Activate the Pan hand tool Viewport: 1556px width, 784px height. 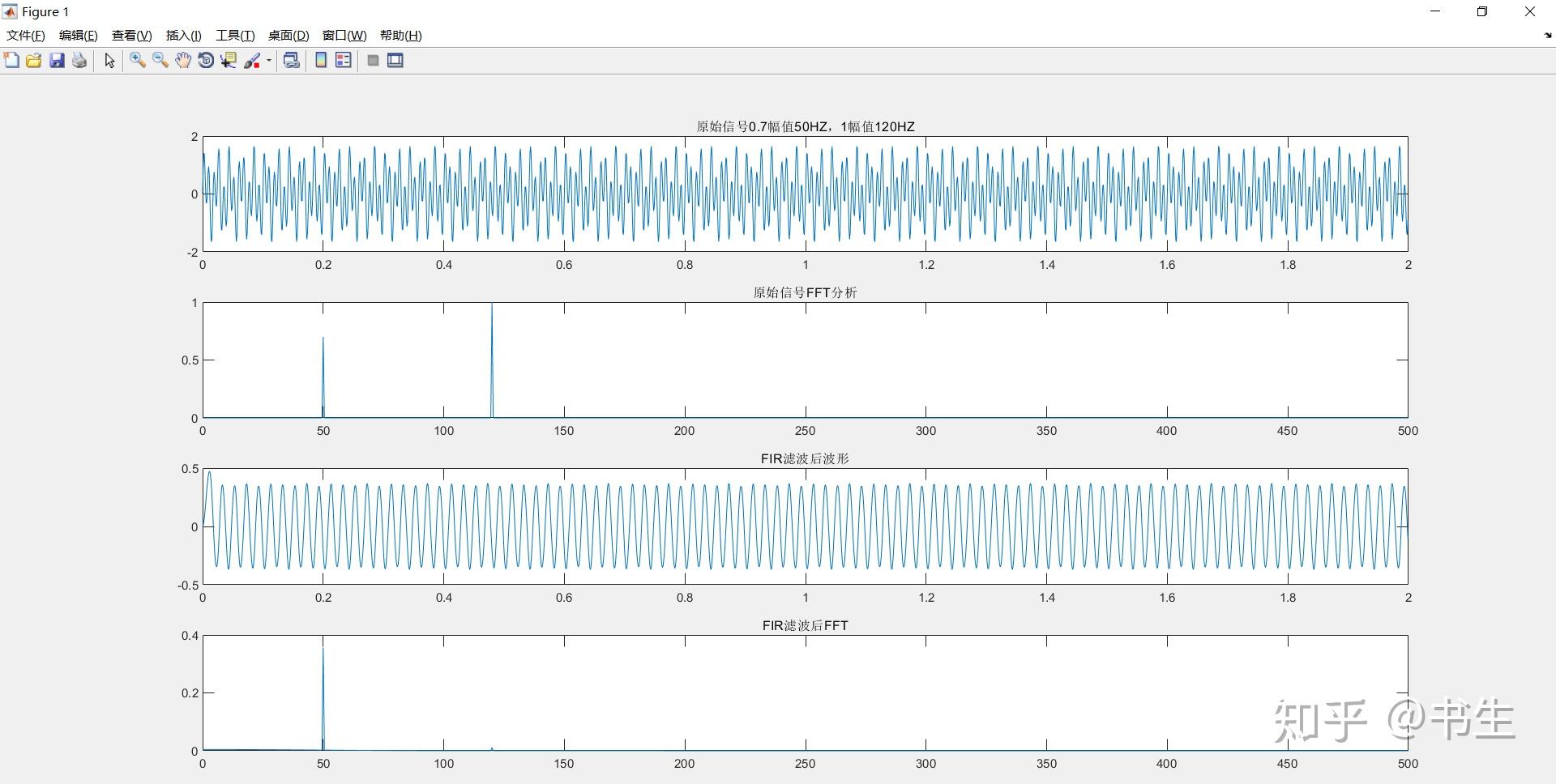tap(183, 60)
